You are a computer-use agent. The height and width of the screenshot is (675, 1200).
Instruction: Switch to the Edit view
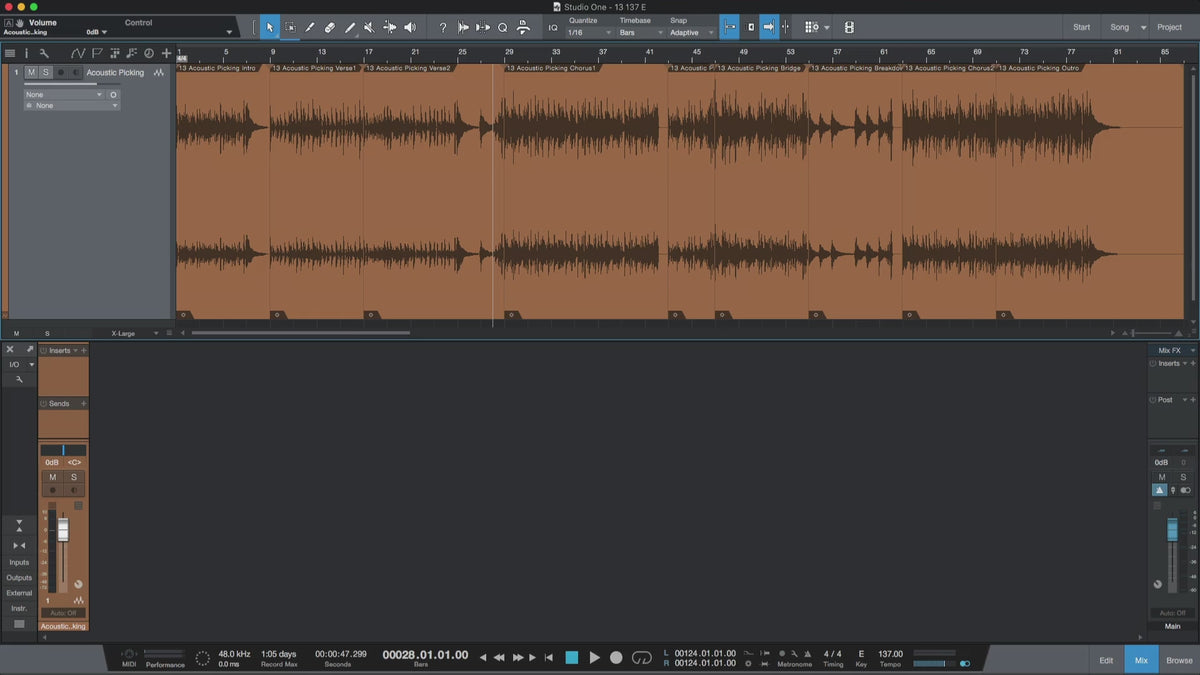1106,660
